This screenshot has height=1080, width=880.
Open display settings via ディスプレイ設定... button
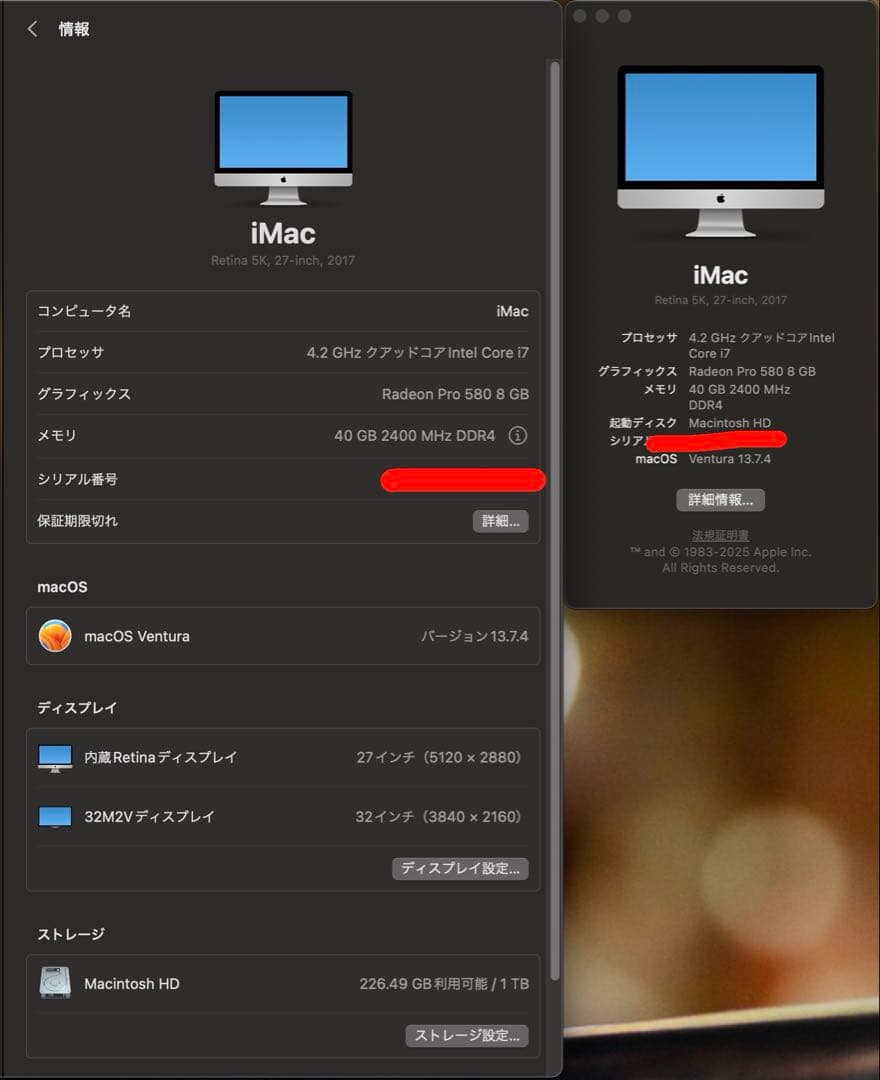click(461, 869)
